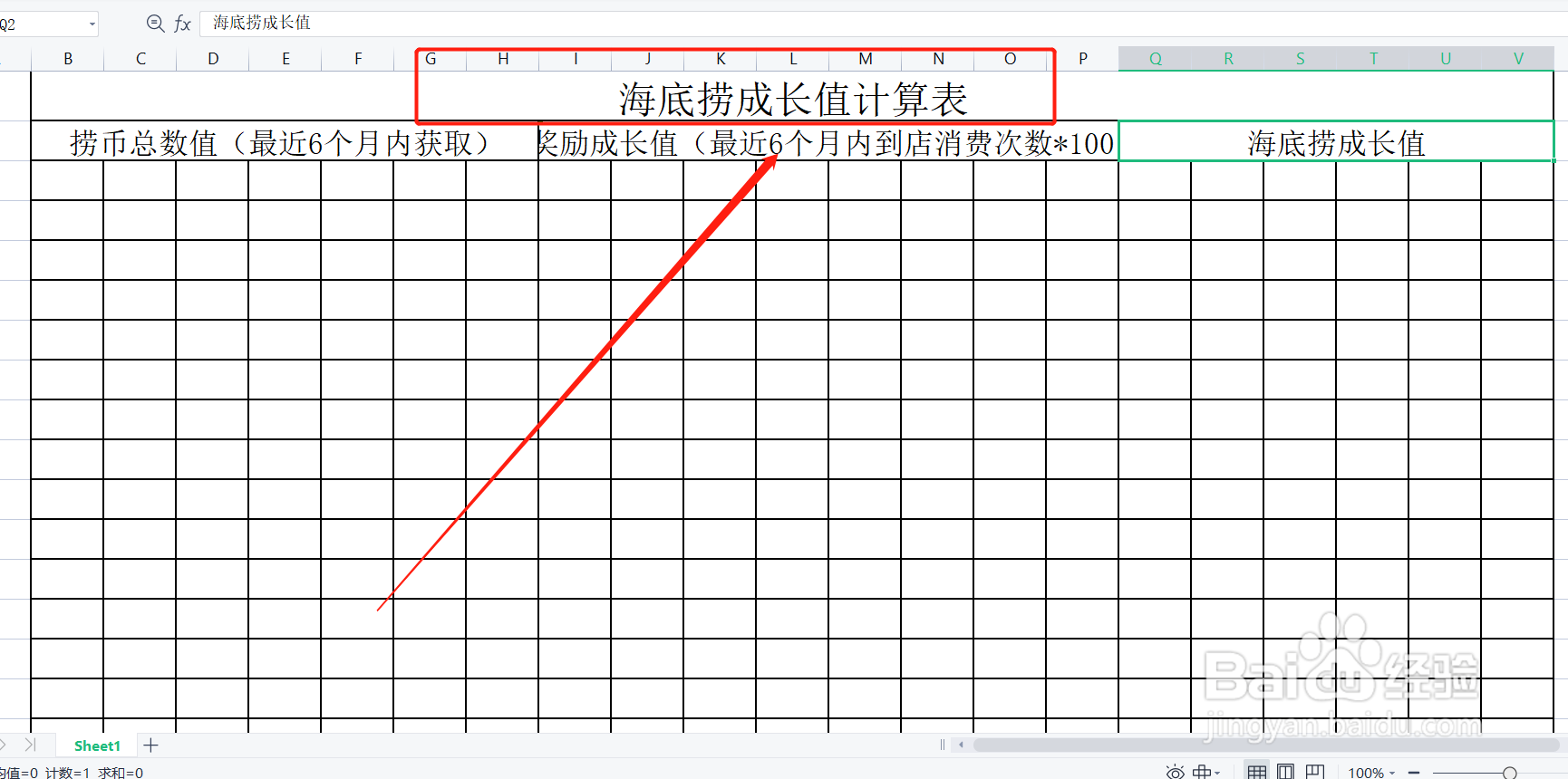This screenshot has height=779, width=1568.
Task: Select the 奖励成长值 header cell
Action: pyautogui.click(x=828, y=141)
